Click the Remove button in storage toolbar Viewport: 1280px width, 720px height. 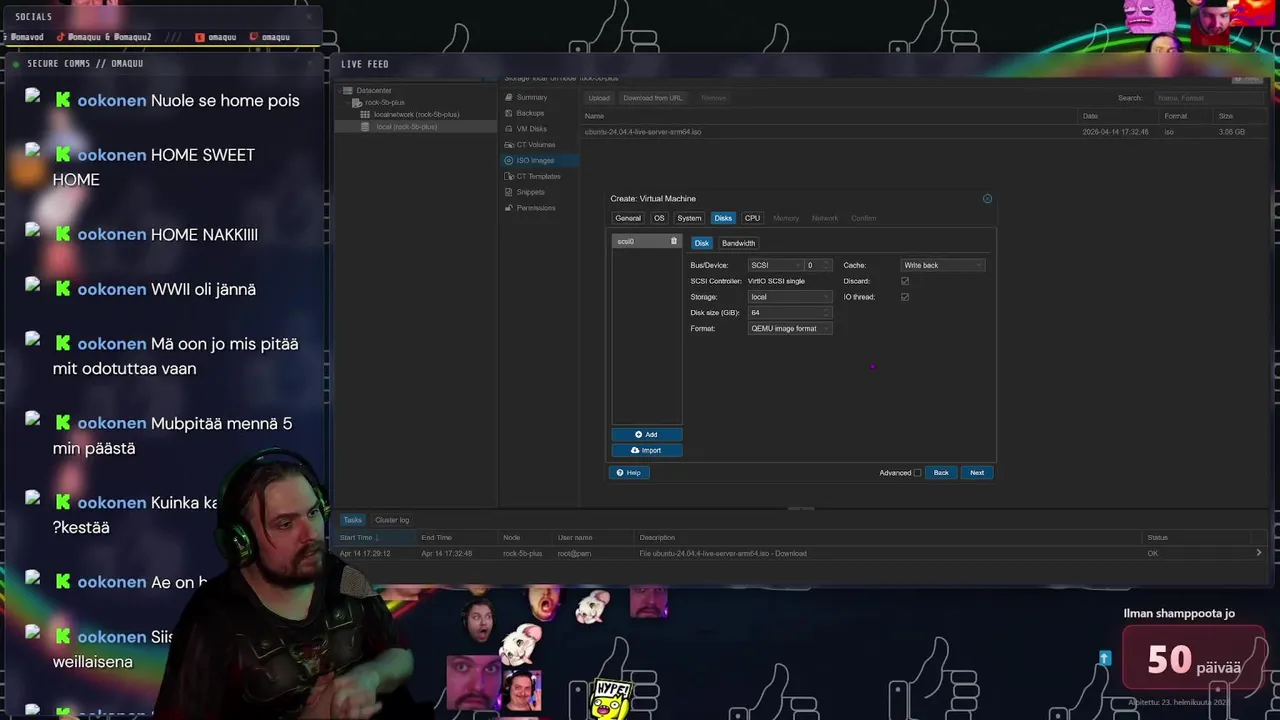[714, 98]
